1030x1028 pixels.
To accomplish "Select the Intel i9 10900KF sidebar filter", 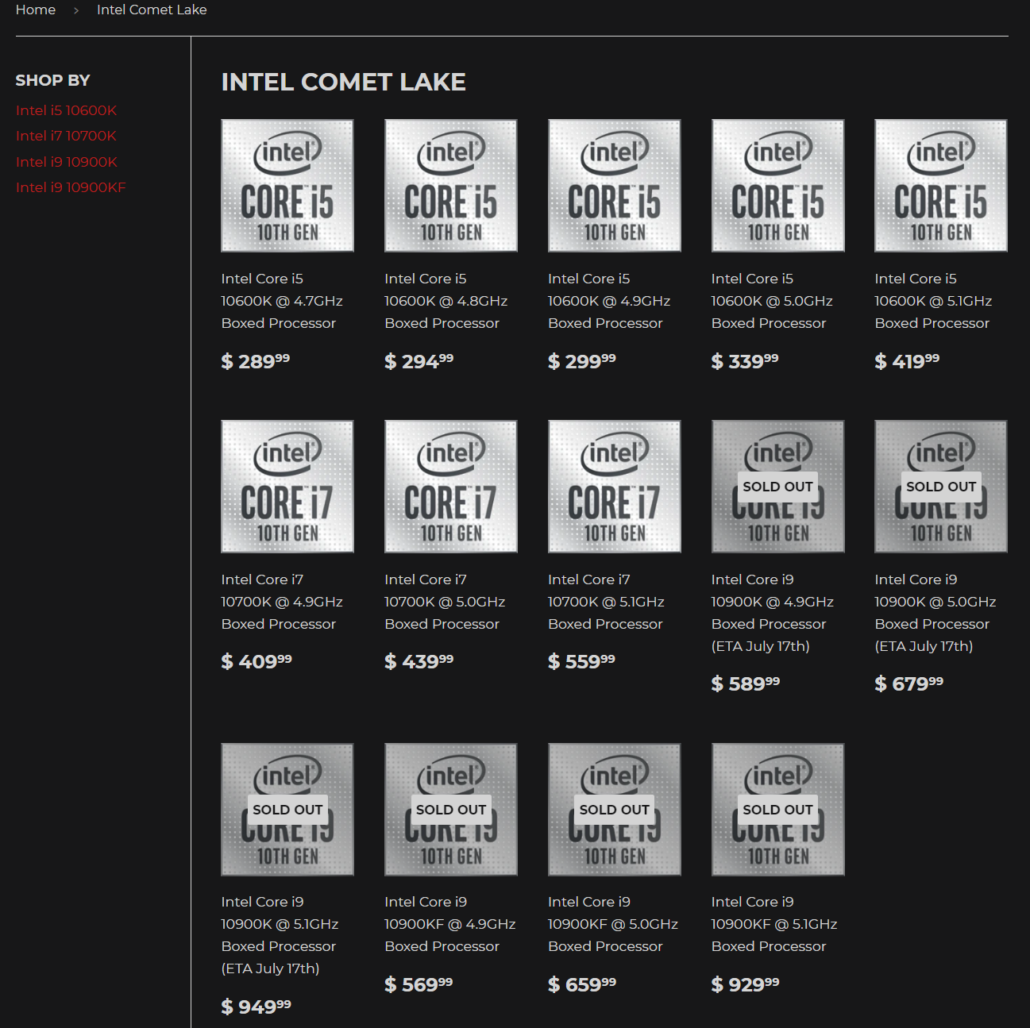I will click(x=70, y=187).
